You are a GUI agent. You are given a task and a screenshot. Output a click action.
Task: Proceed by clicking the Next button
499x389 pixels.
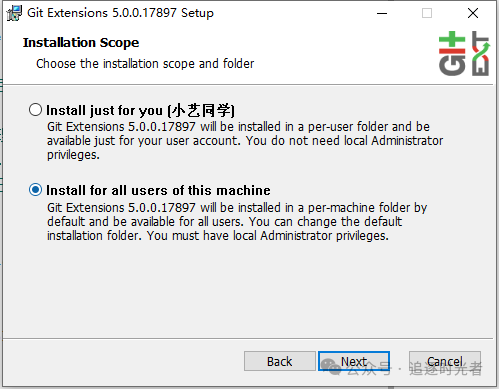(354, 361)
